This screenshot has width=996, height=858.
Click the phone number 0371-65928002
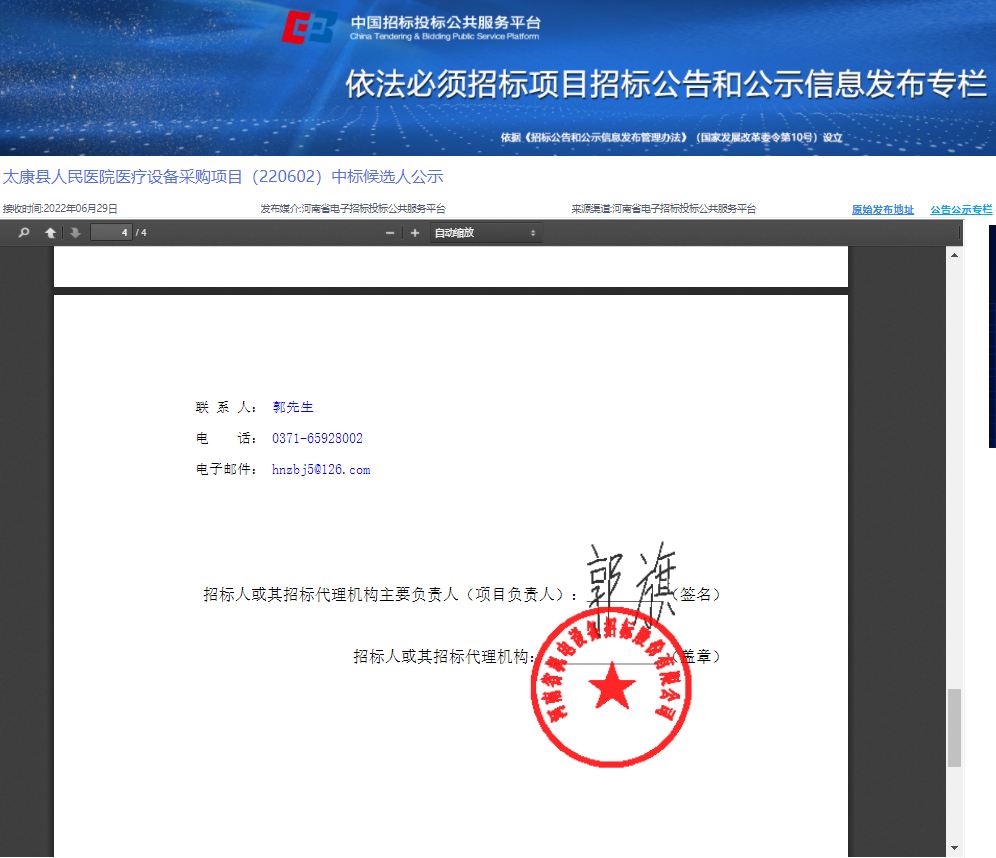click(317, 439)
